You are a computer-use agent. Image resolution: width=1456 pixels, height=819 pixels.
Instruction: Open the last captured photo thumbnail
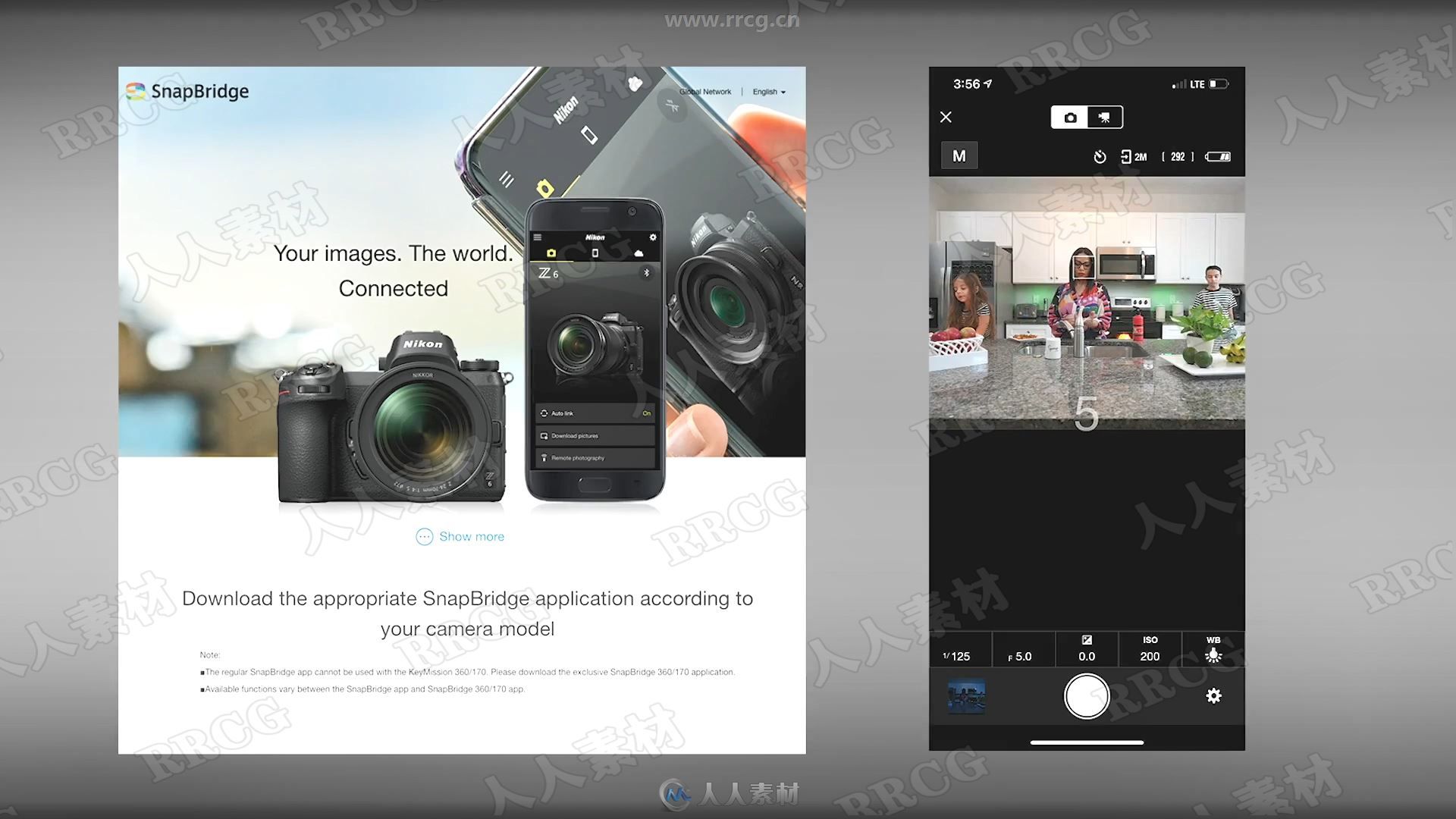(x=966, y=696)
